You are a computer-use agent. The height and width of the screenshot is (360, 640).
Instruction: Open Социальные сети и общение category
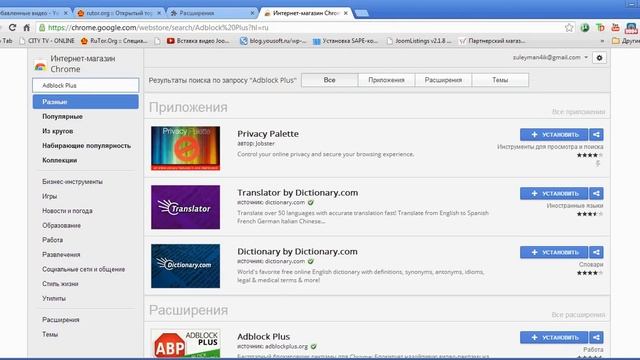[84, 269]
